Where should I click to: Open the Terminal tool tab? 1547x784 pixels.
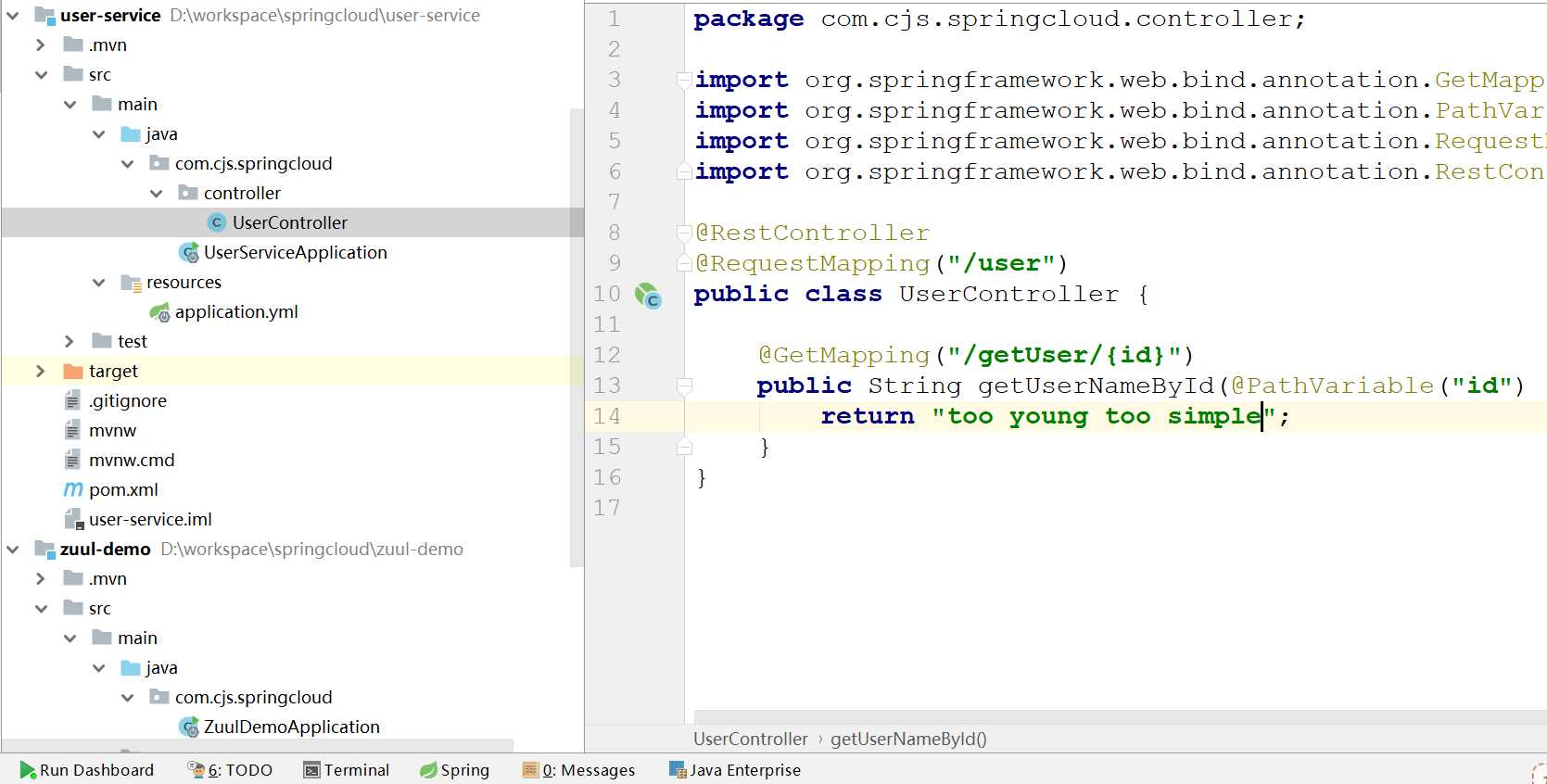click(347, 770)
